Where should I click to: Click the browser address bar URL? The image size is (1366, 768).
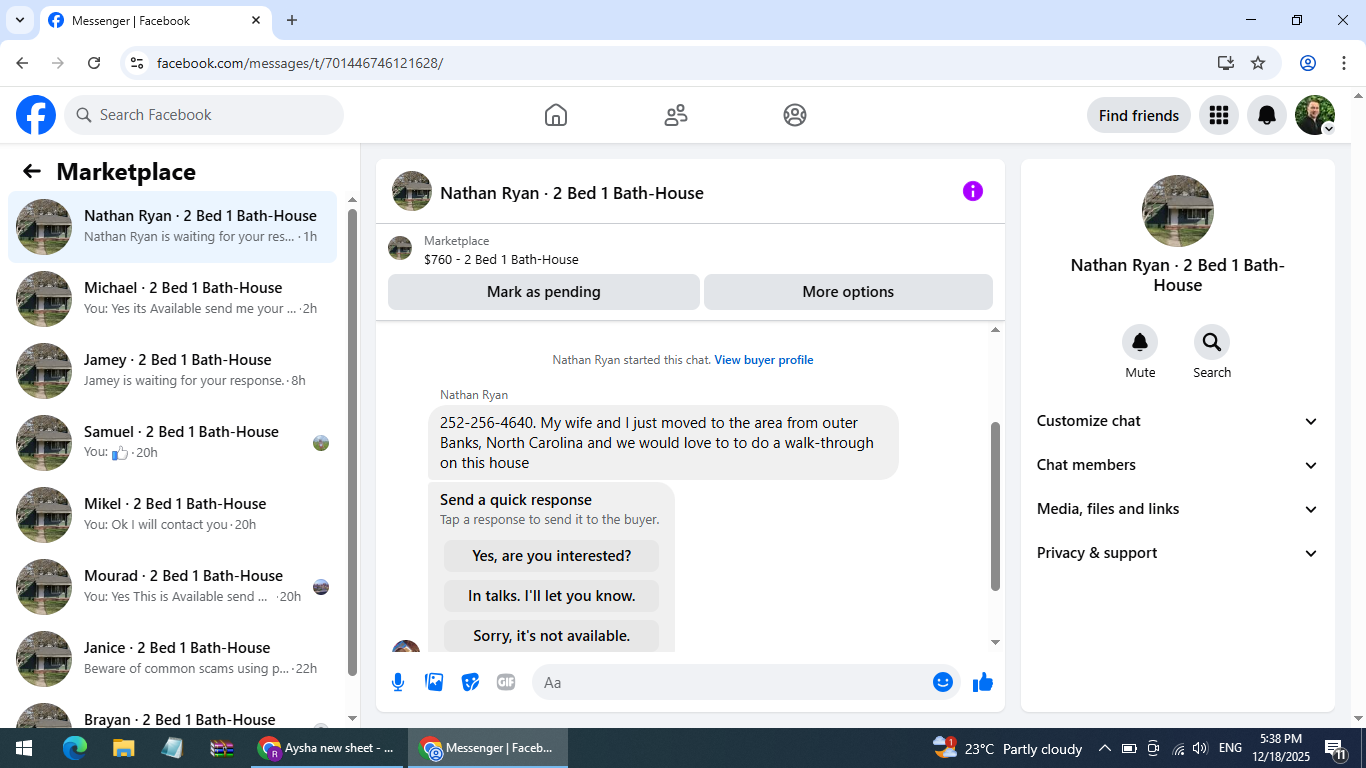(300, 63)
